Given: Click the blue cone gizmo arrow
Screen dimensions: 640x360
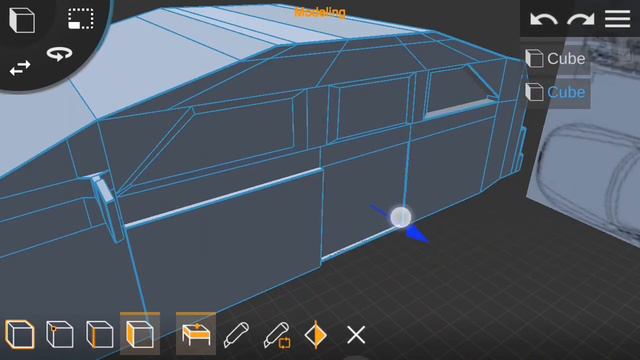Looking at the screenshot, I should click(417, 234).
